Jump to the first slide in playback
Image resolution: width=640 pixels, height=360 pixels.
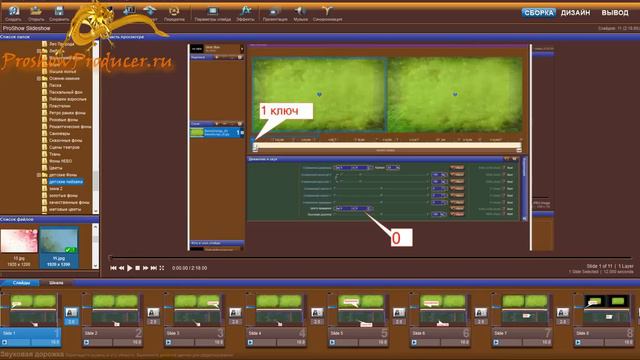pos(113,268)
